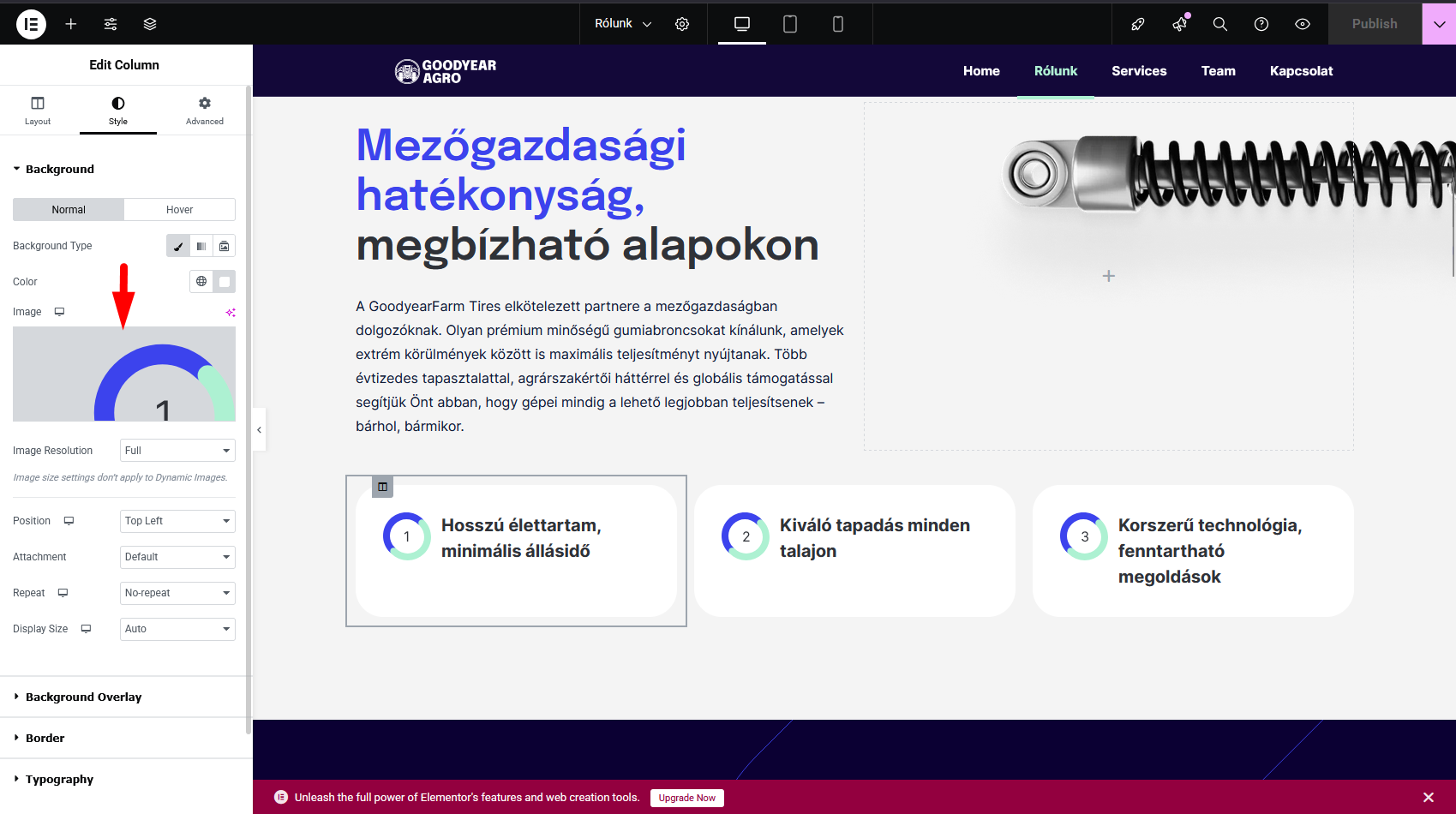Switch to tablet preview mode
The height and width of the screenshot is (814, 1456).
click(790, 24)
